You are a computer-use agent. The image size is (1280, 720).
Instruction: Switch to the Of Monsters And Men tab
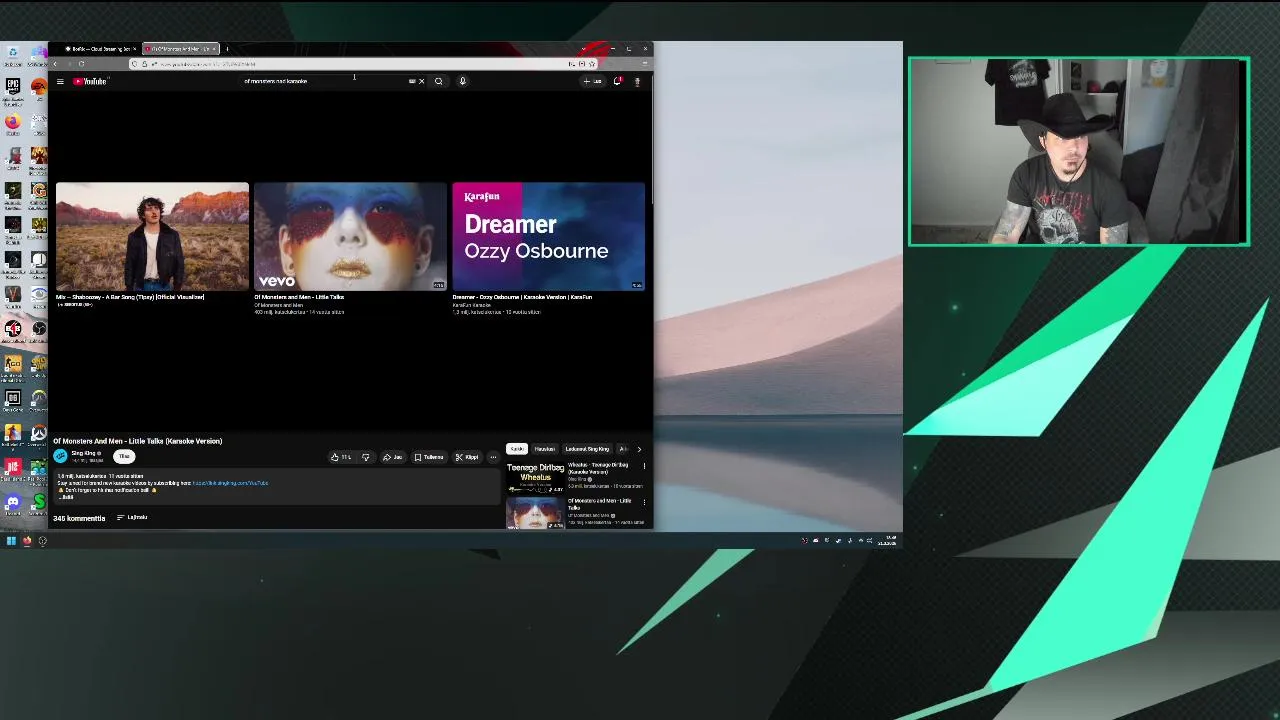pyautogui.click(x=180, y=49)
